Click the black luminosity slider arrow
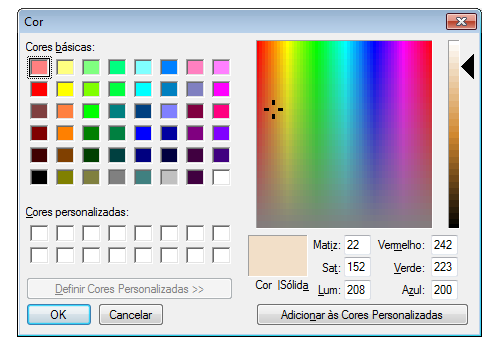The height and width of the screenshot is (362, 494). pos(468,67)
